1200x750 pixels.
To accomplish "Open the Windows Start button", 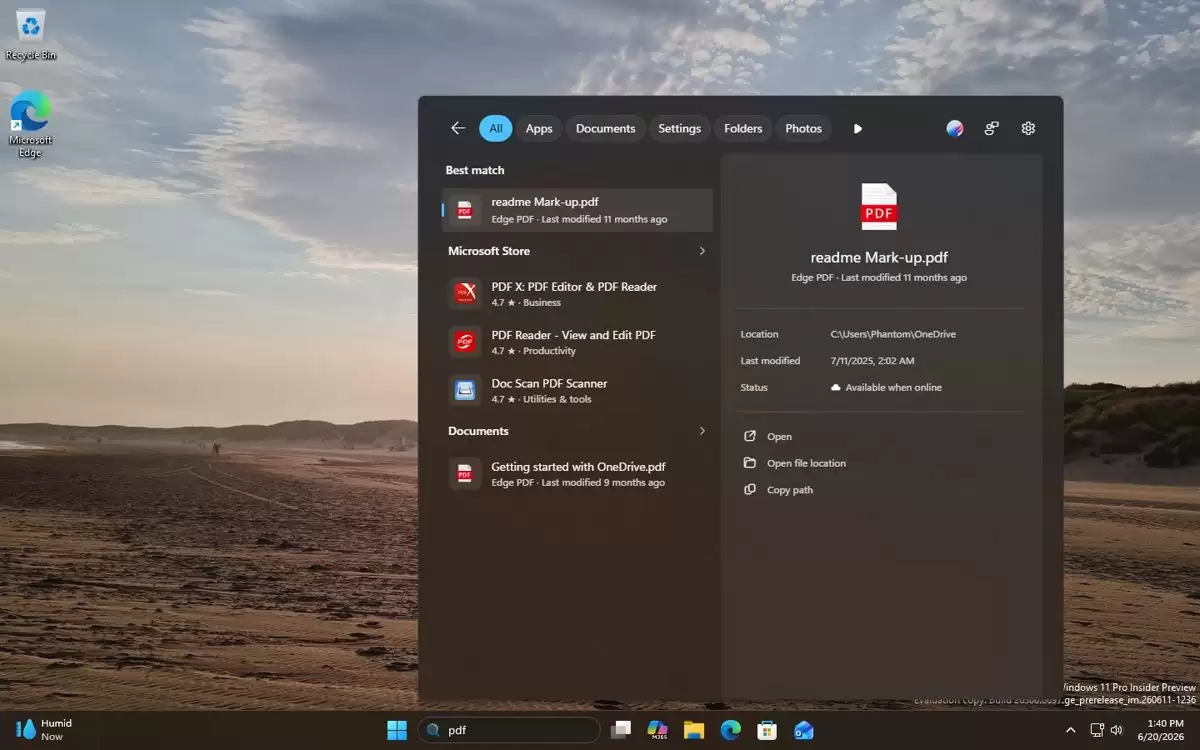I will (x=397, y=730).
